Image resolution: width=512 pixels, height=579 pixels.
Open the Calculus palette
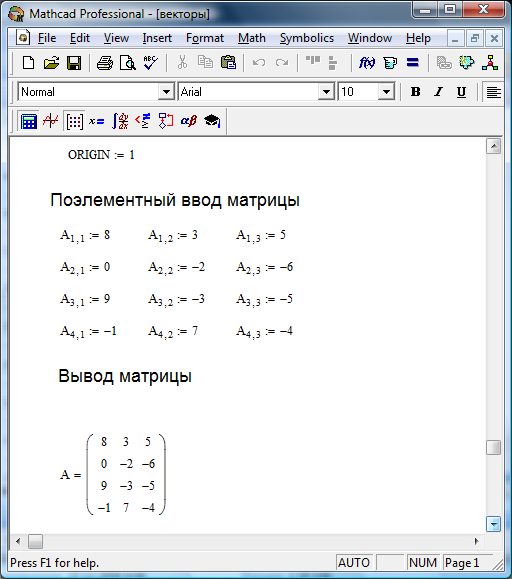click(120, 121)
